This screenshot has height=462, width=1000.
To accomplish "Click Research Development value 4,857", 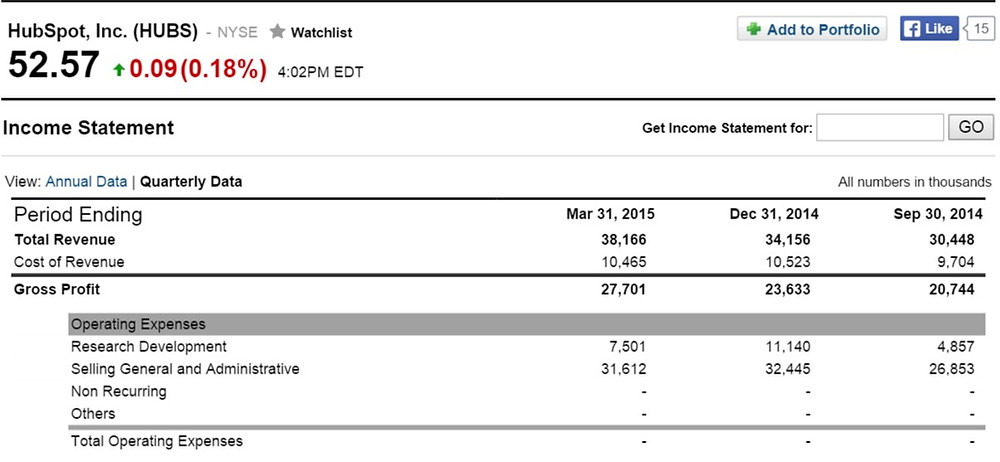I will click(955, 346).
